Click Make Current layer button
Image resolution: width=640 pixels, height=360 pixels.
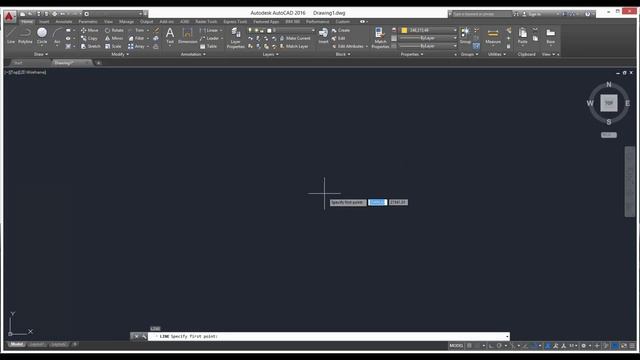click(x=295, y=38)
